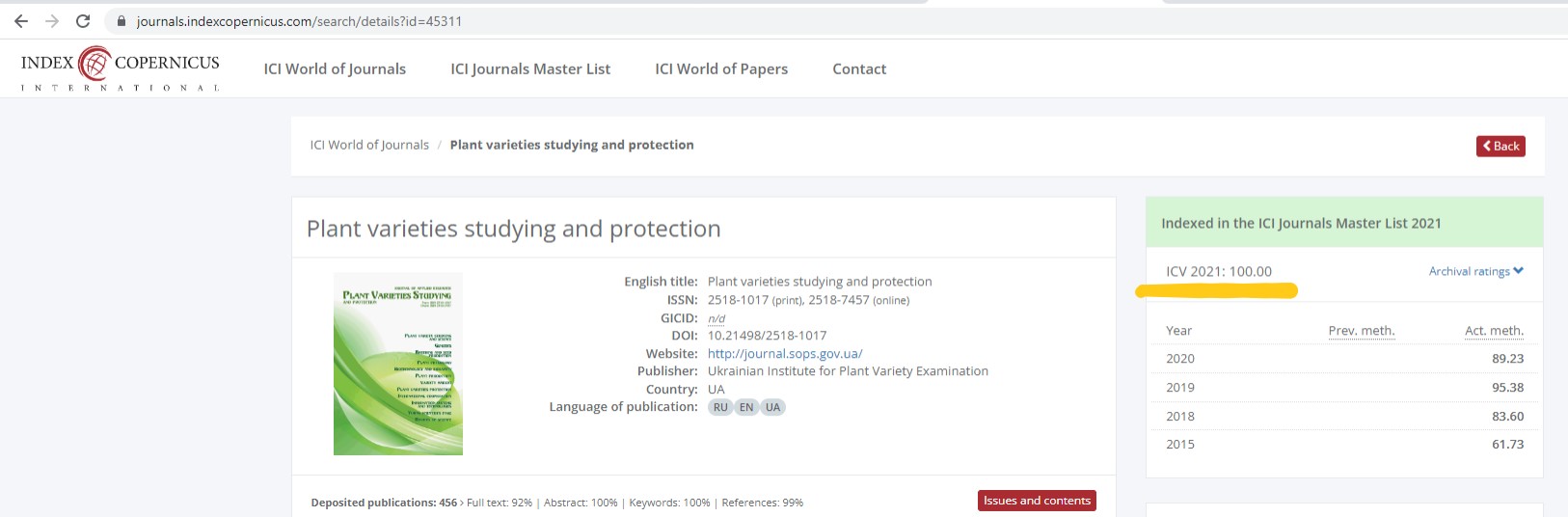Reload the page with refresh icon
Image resolution: width=1568 pixels, height=517 pixels.
pyautogui.click(x=83, y=21)
